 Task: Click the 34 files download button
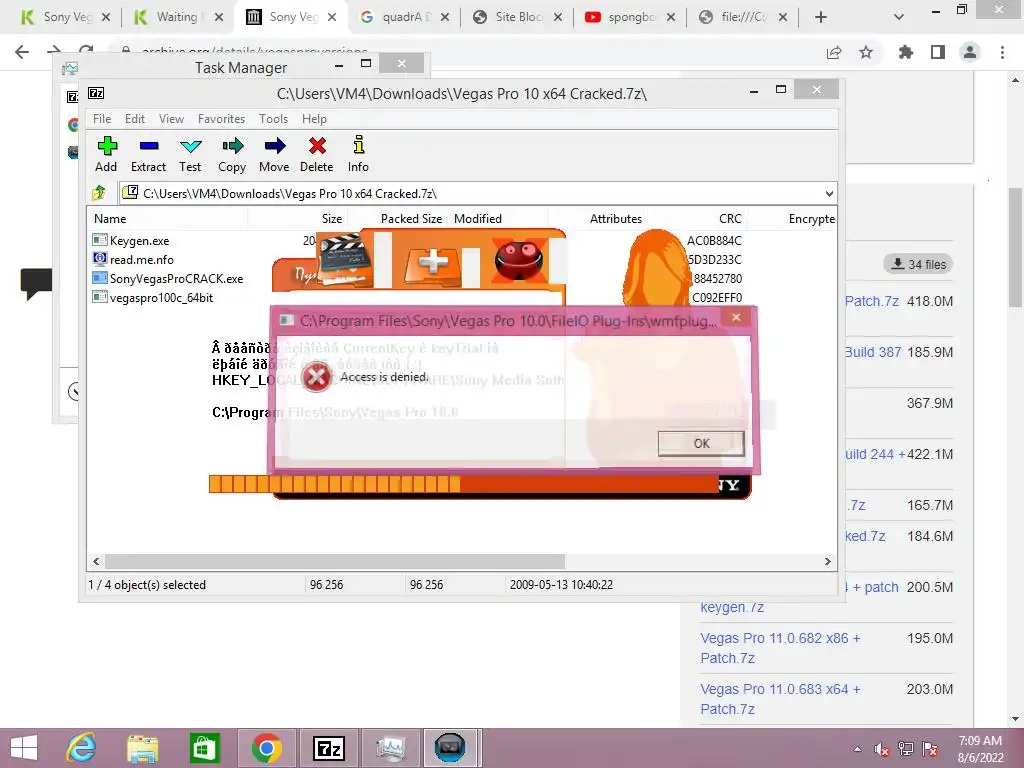[918, 264]
